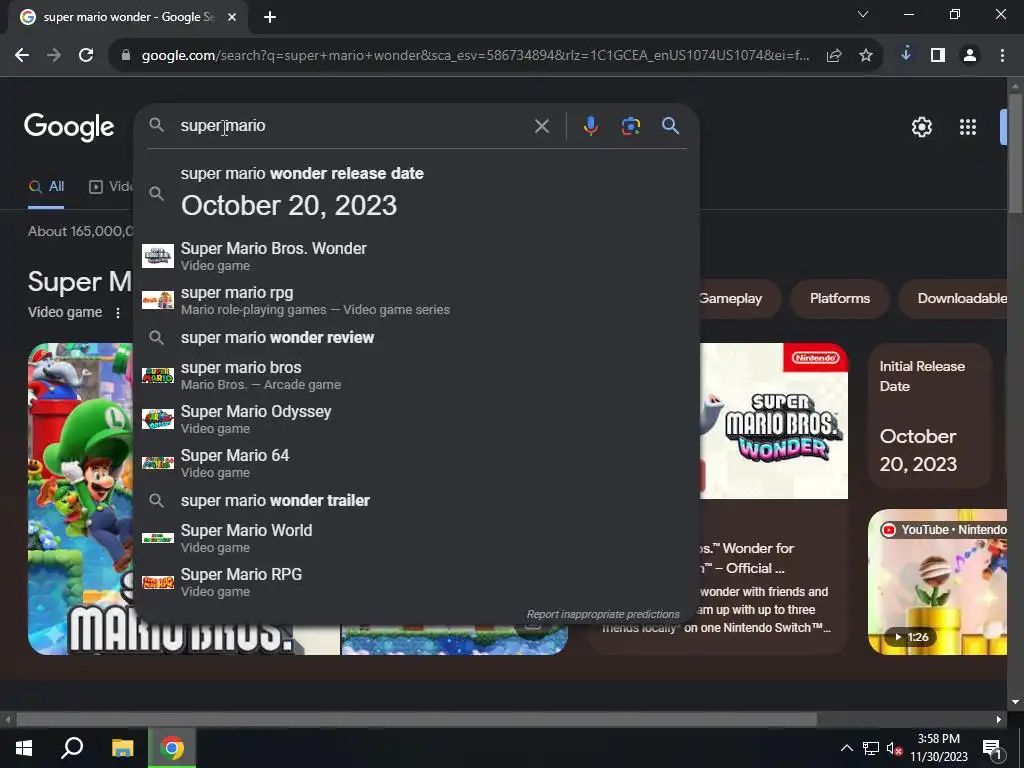Open the notification center icon
This screenshot has width=1024, height=768.
993,748
